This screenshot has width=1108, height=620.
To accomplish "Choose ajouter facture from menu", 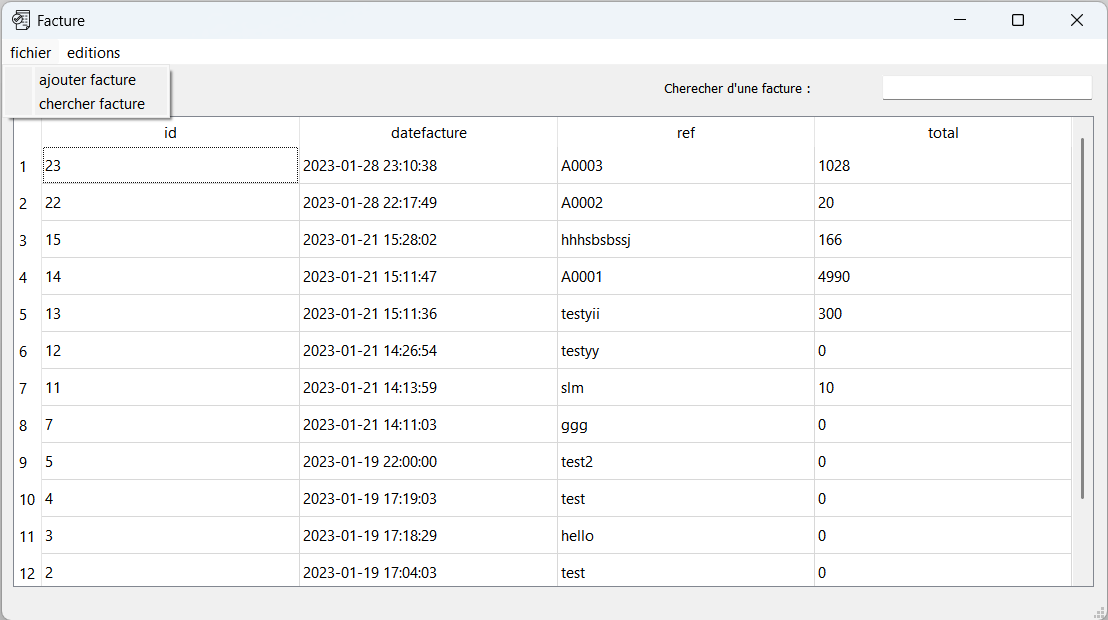I will 87,80.
